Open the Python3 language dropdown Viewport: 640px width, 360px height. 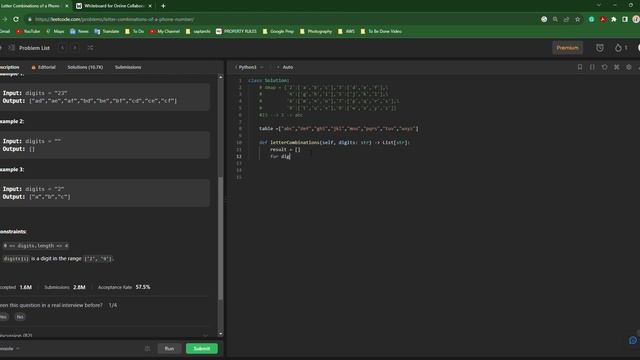point(249,67)
